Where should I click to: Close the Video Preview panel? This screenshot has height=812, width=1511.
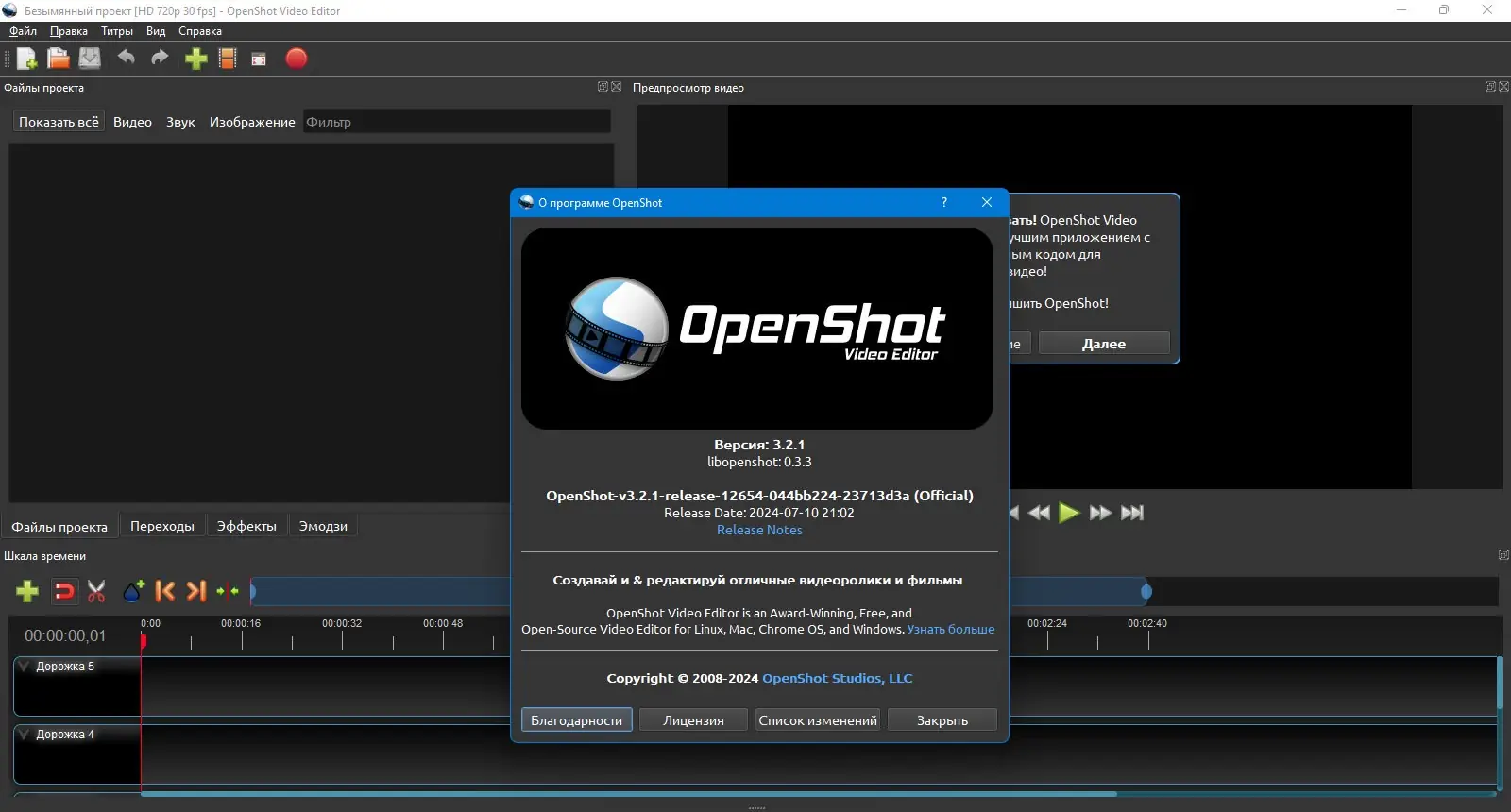pyautogui.click(x=1504, y=87)
